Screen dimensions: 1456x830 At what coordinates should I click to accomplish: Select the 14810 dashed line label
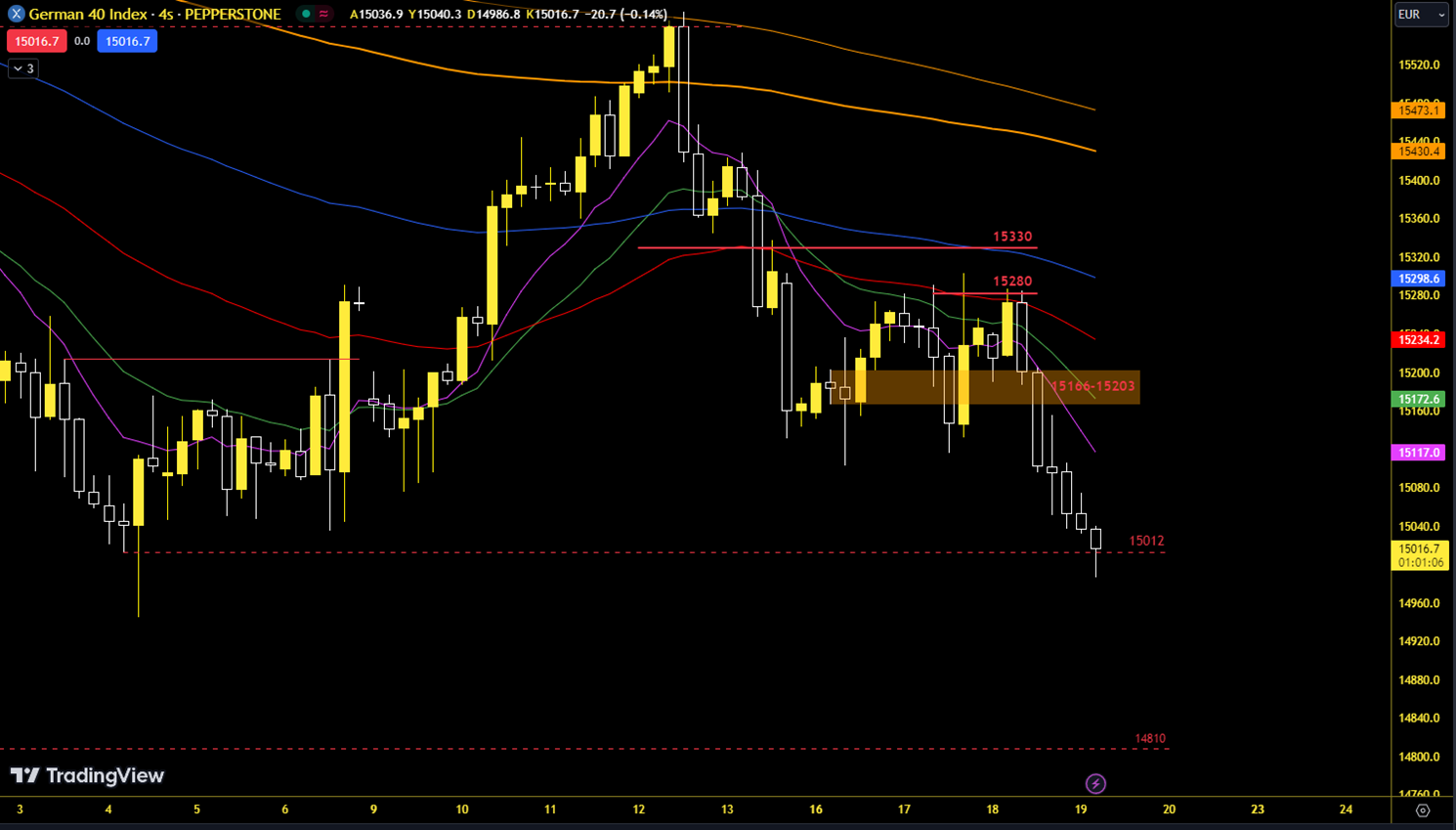point(1150,739)
